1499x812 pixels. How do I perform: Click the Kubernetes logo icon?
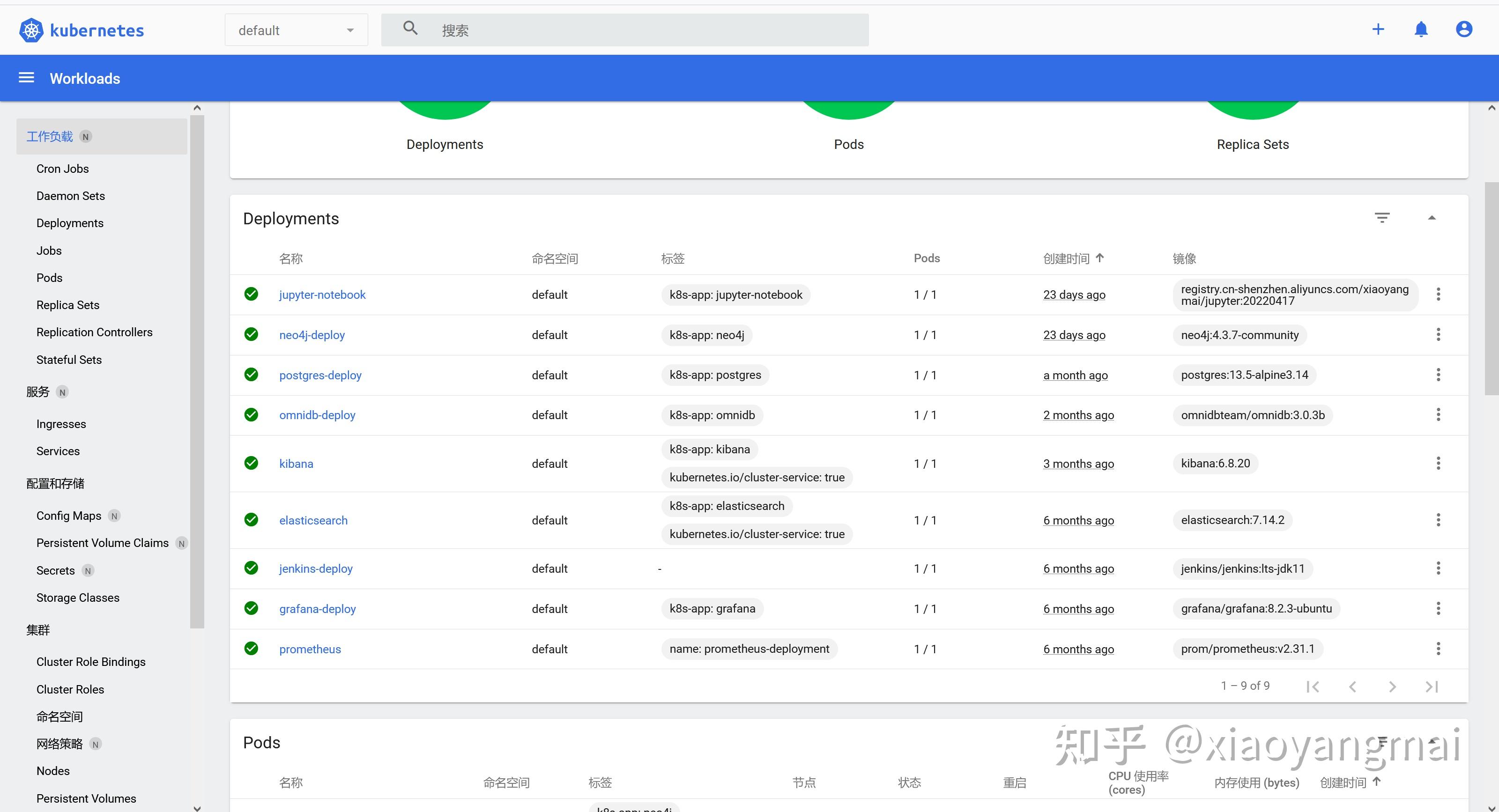[31, 30]
